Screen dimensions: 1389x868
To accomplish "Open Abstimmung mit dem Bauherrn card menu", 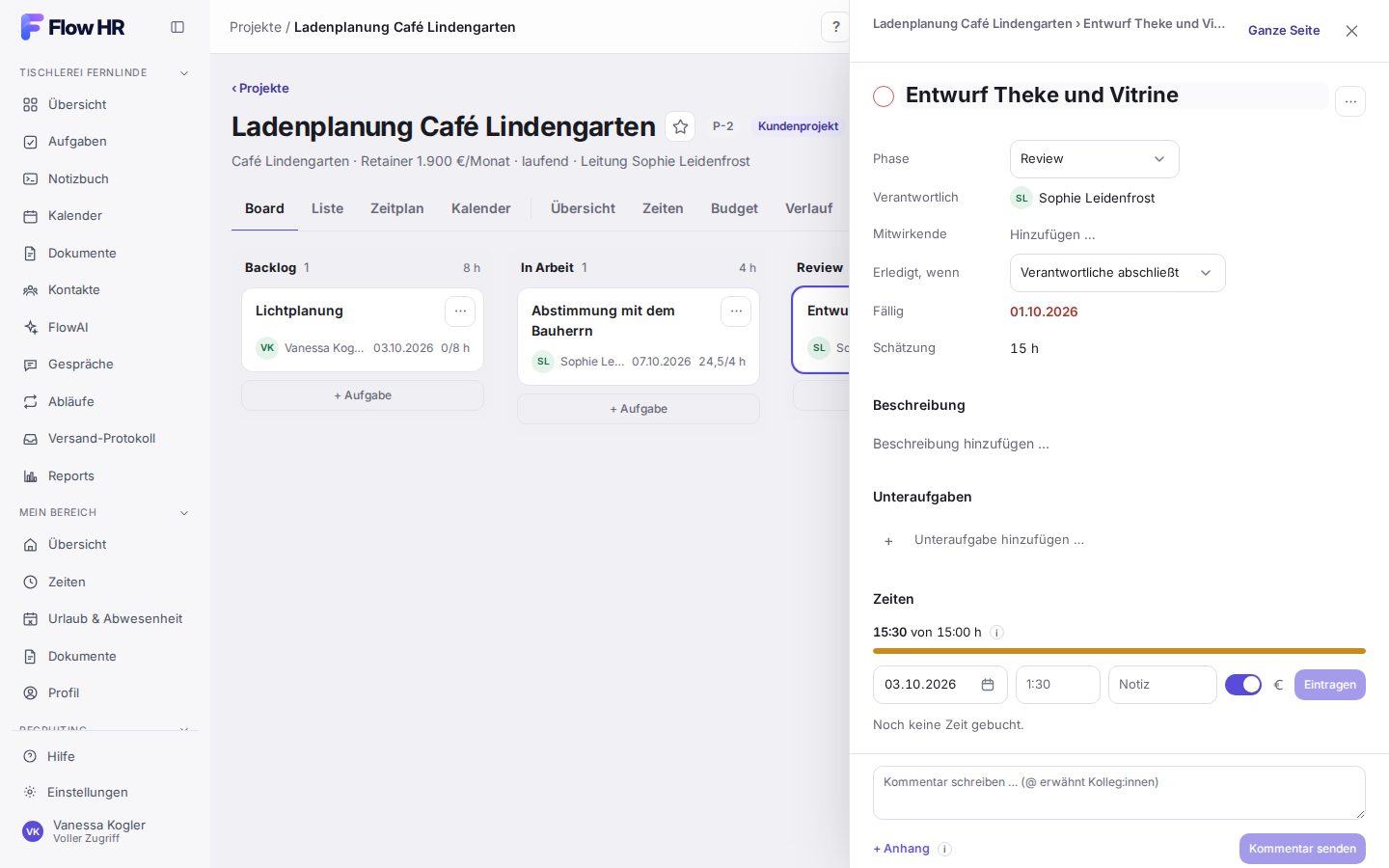I will point(736,311).
